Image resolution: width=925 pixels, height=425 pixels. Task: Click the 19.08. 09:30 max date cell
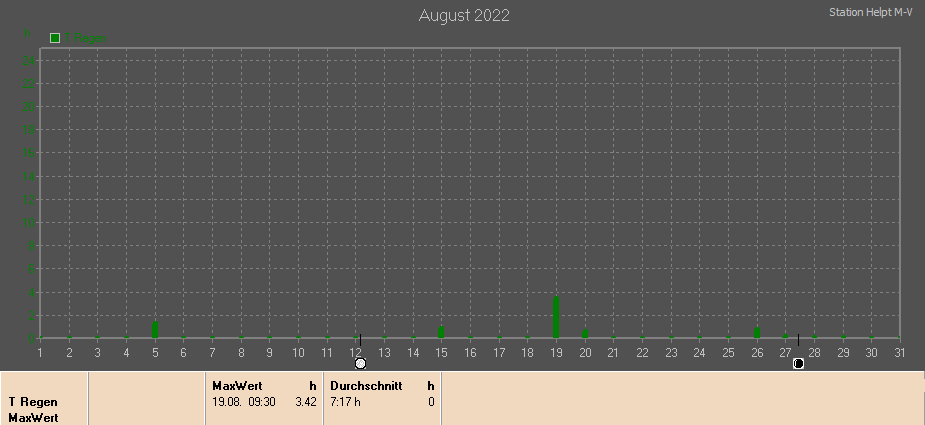pyautogui.click(x=244, y=402)
